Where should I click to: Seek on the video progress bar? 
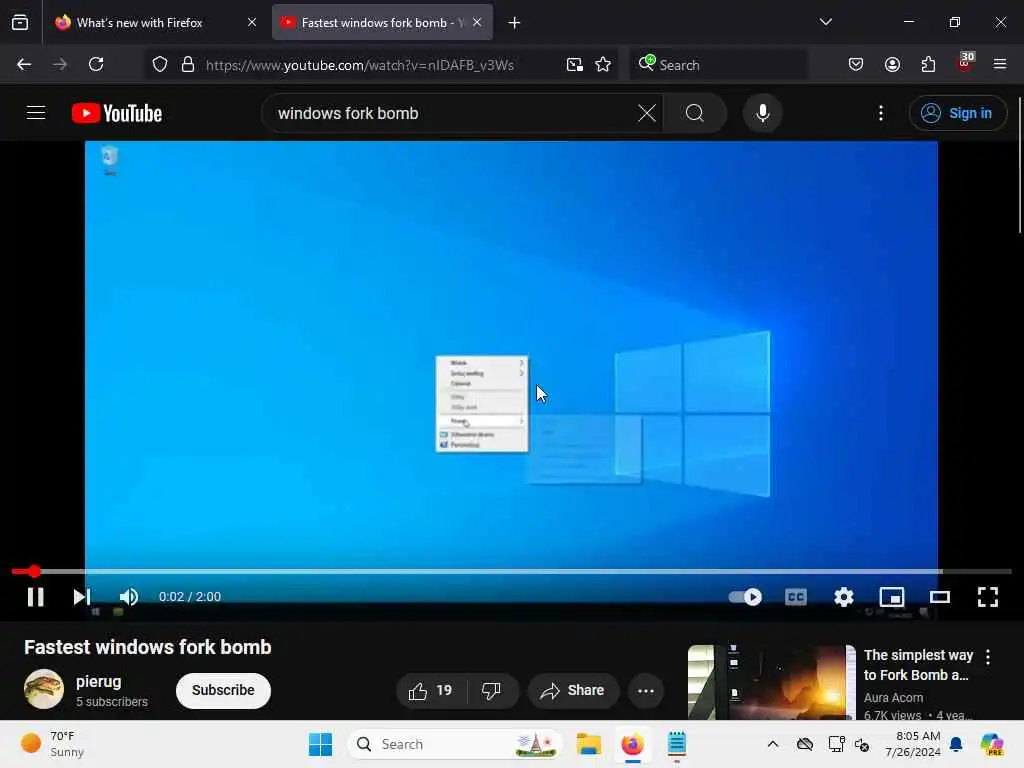(x=511, y=571)
